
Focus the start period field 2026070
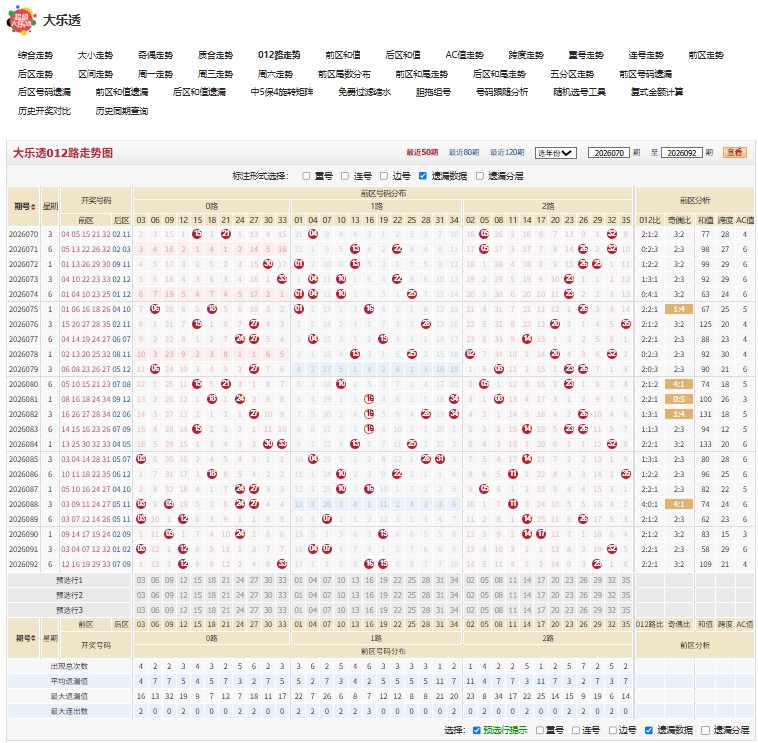click(609, 153)
